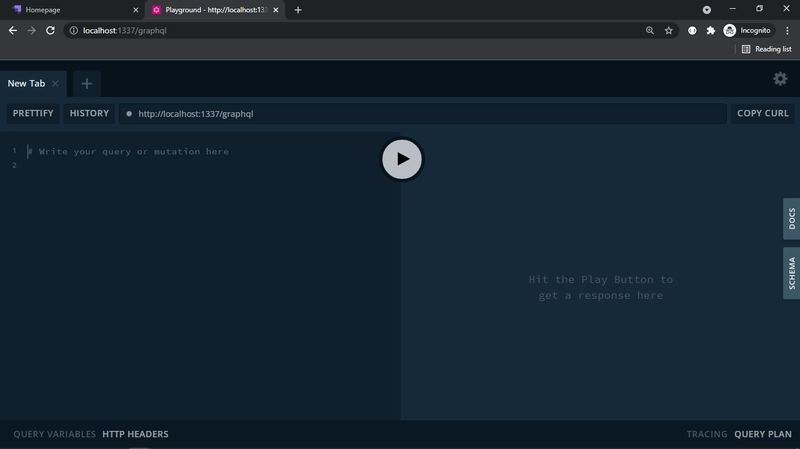Viewport: 800px width, 449px height.
Task: Close the Playground browser tab
Action: click(x=276, y=10)
